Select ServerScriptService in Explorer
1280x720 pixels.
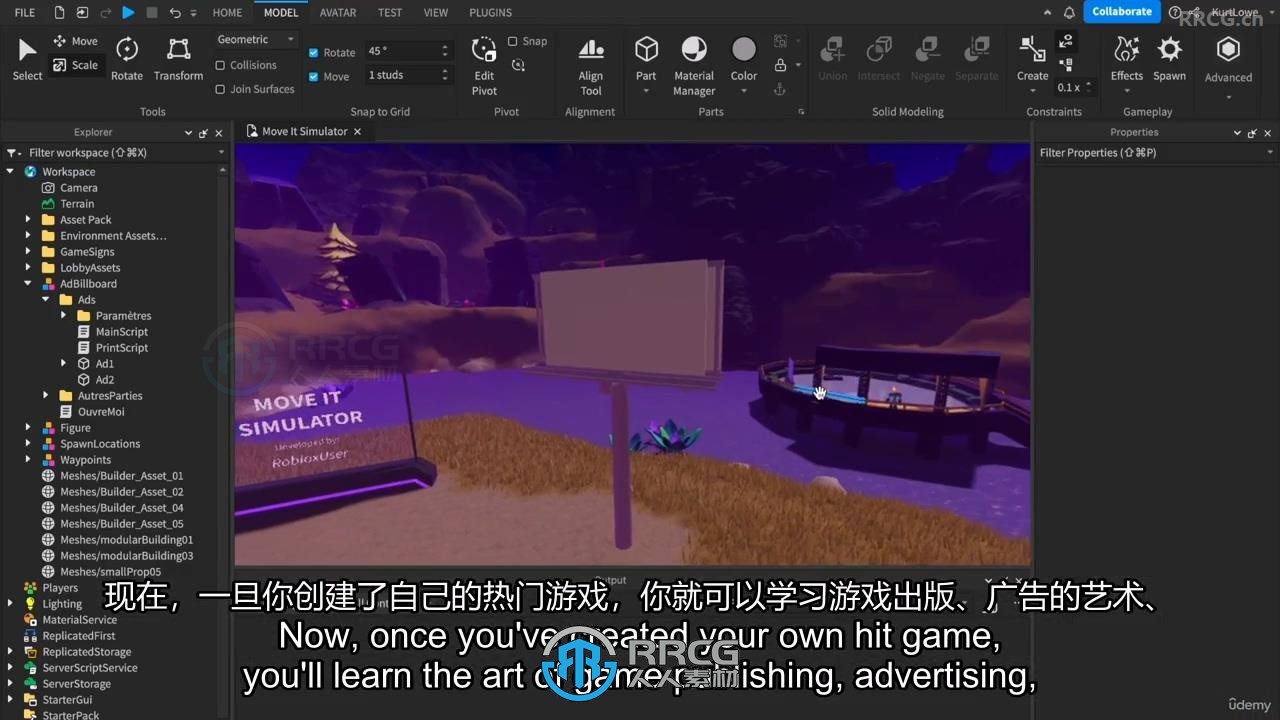click(90, 668)
